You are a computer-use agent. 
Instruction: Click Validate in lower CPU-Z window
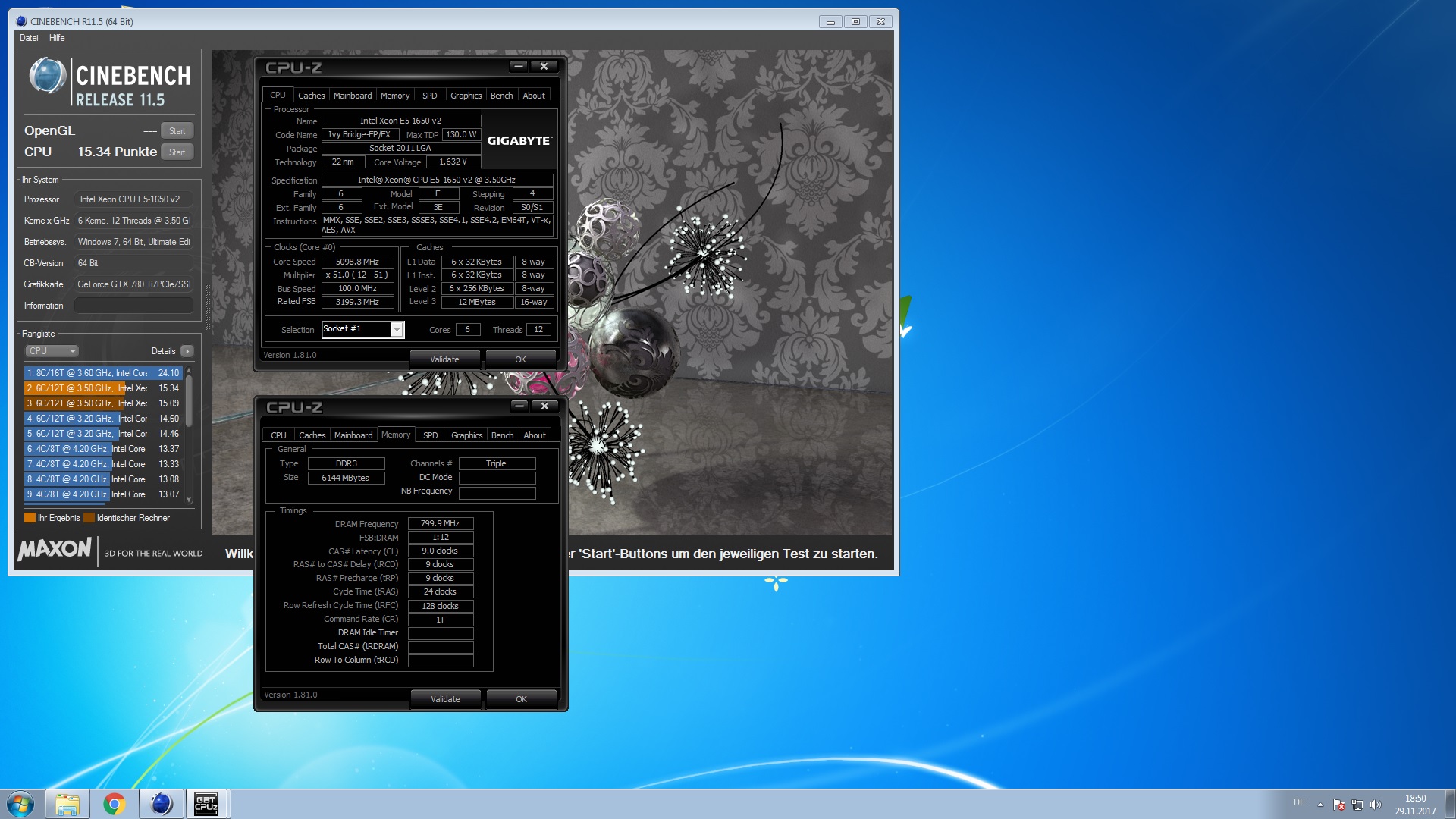445,699
